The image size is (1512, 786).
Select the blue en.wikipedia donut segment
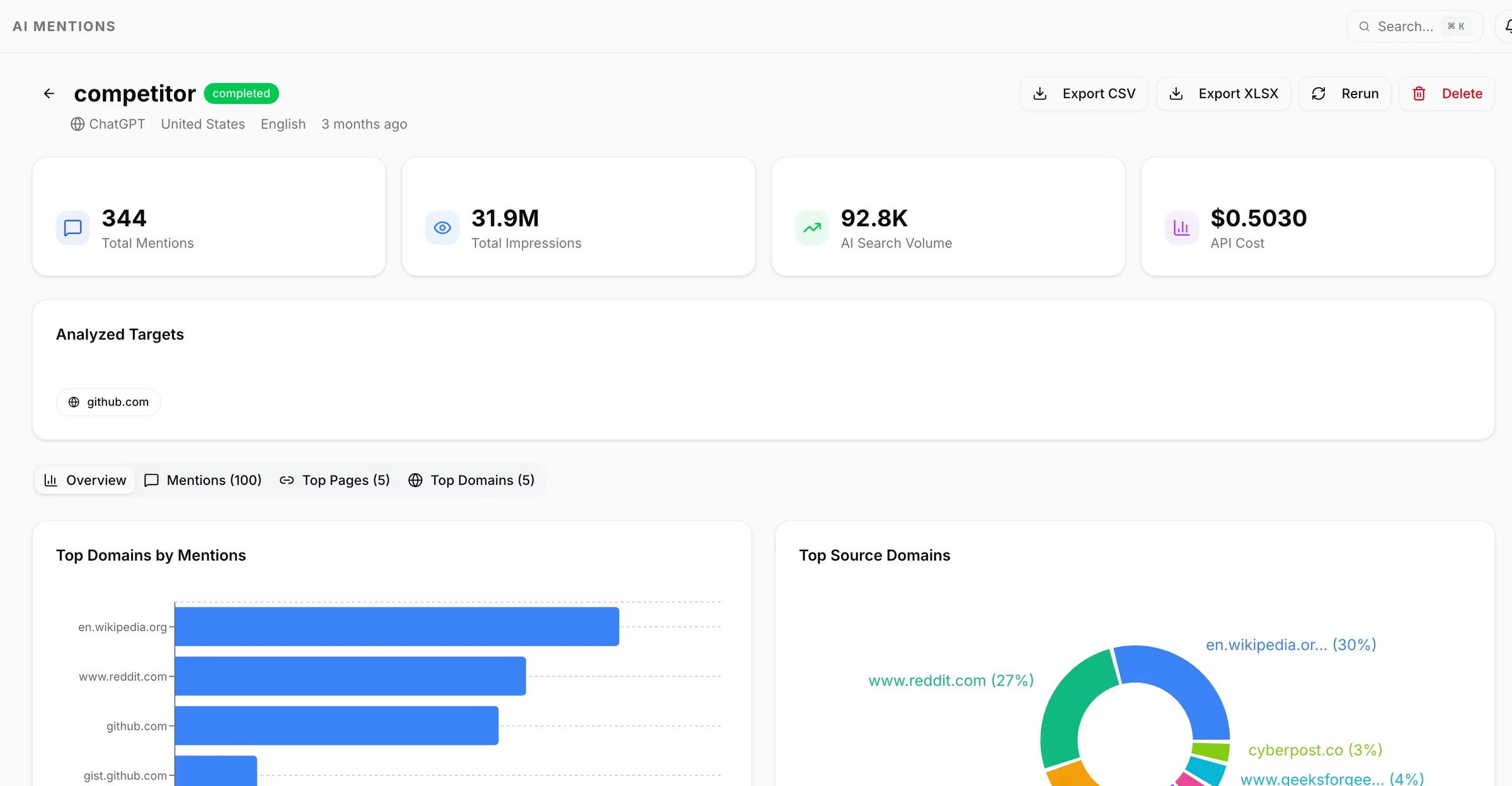point(1184,683)
